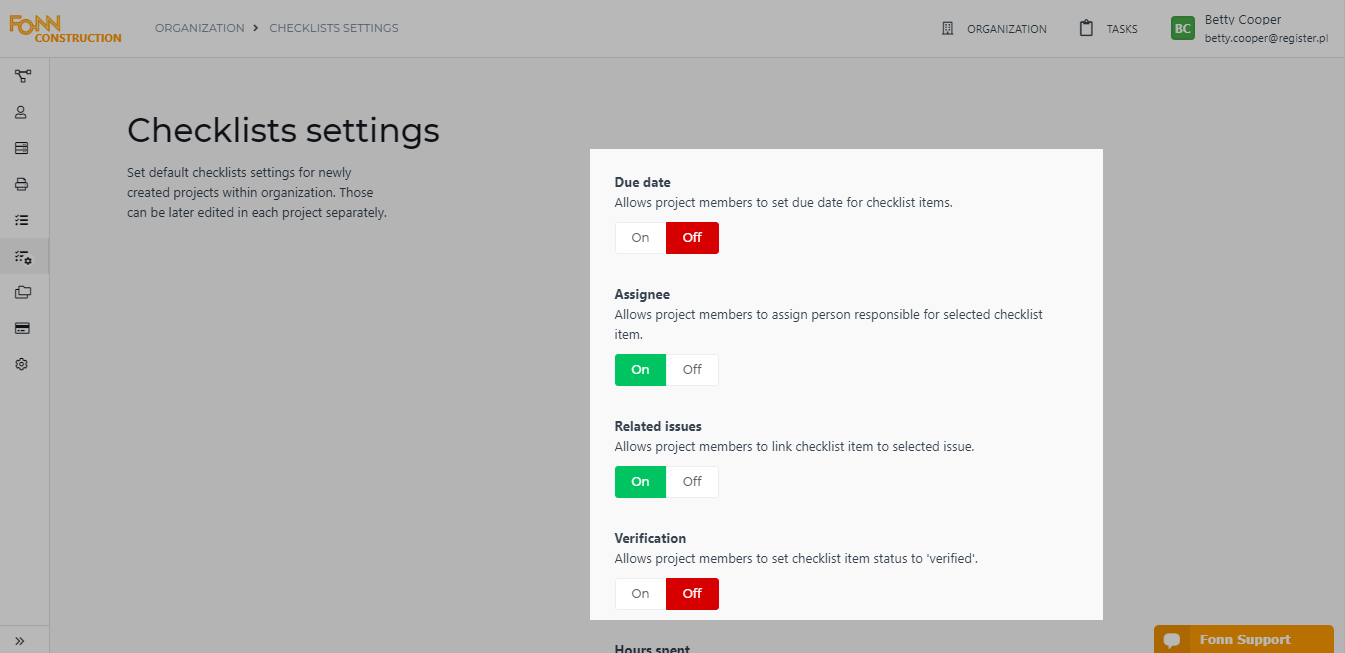Viewport: 1345px width, 653px height.
Task: Open the ORGANIZATION top bar item
Action: [994, 28]
